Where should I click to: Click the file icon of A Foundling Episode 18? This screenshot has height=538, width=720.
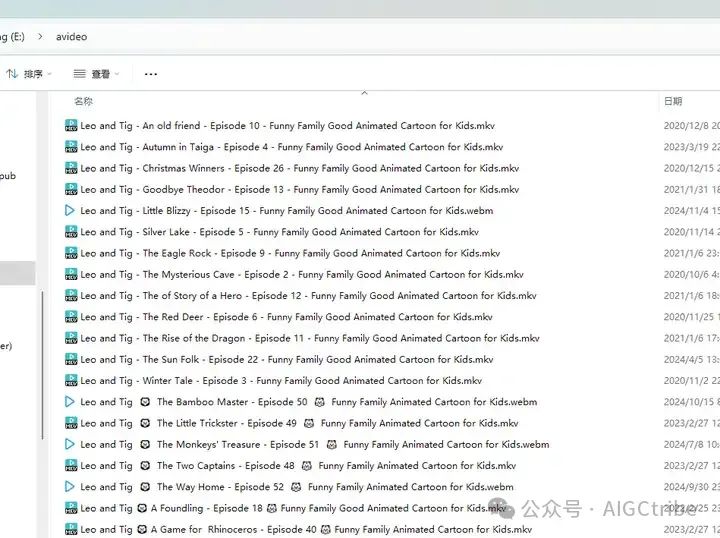click(71, 508)
